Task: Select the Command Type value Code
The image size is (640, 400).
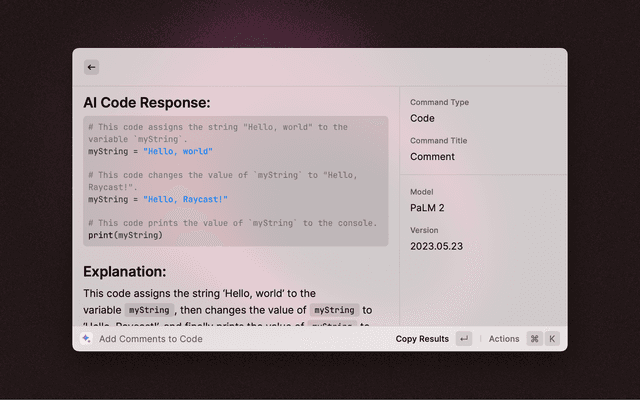Action: point(422,118)
